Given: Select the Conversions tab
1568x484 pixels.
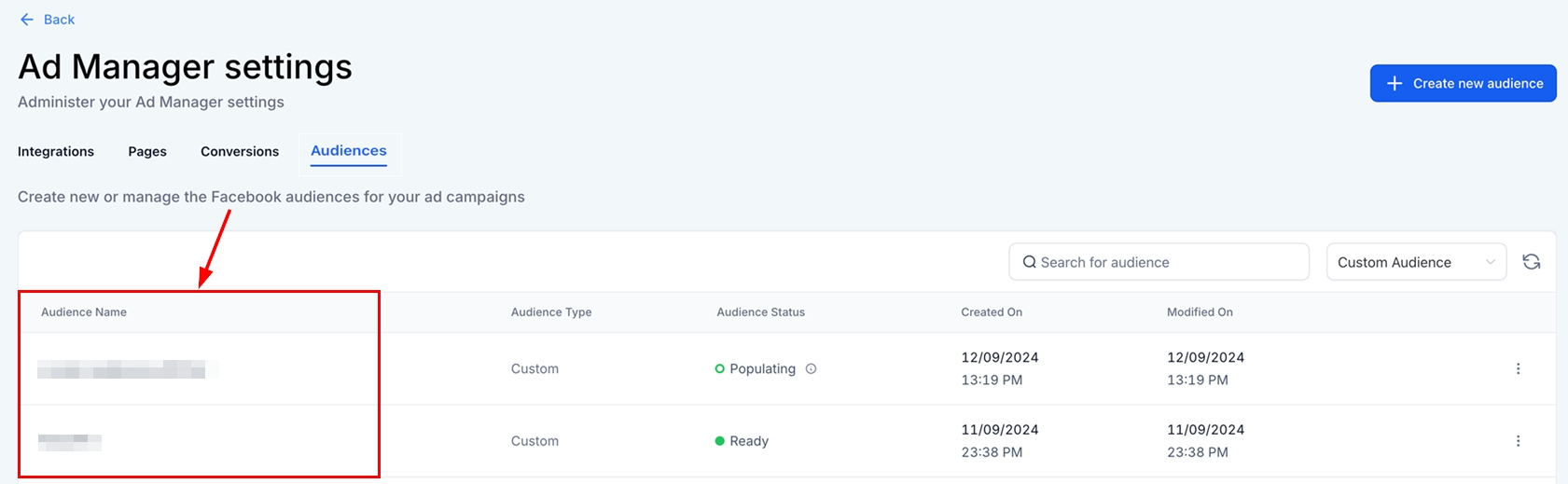Looking at the screenshot, I should coord(240,151).
